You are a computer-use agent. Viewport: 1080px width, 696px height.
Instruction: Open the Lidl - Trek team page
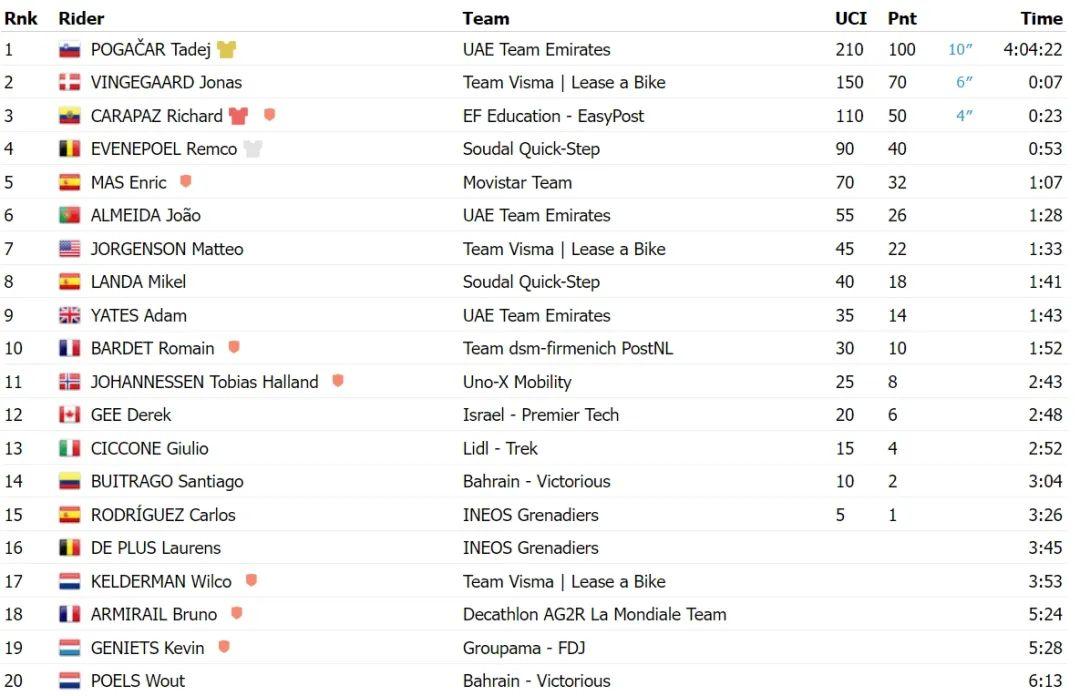pos(500,448)
